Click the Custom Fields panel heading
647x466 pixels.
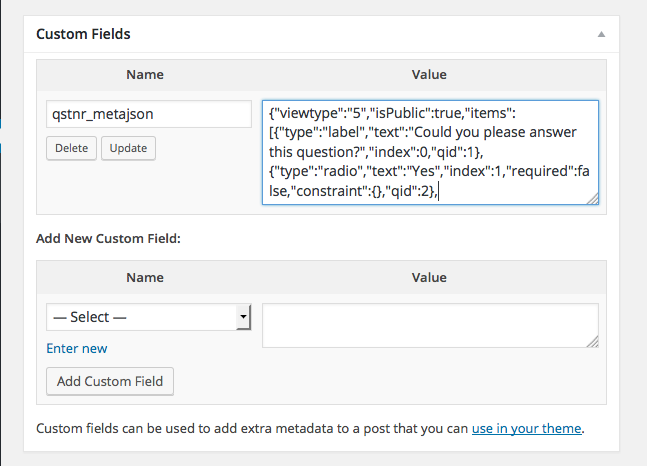click(x=83, y=34)
